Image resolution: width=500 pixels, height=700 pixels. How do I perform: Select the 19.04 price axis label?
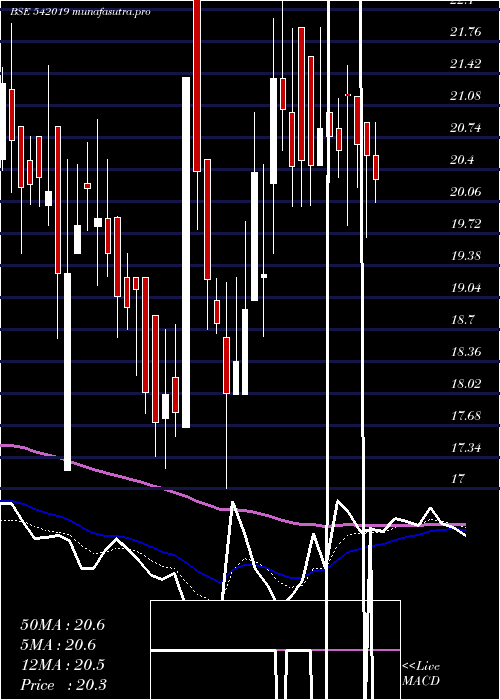point(466,288)
